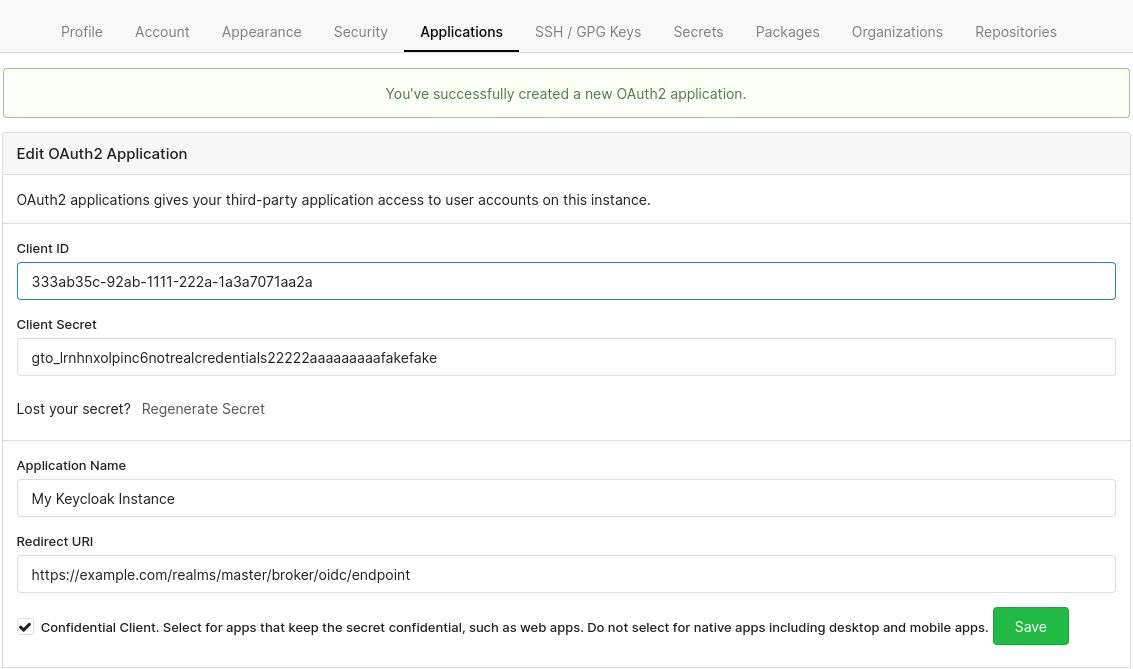The width and height of the screenshot is (1133, 669).
Task: Go to the Appearance tab
Action: (x=261, y=31)
